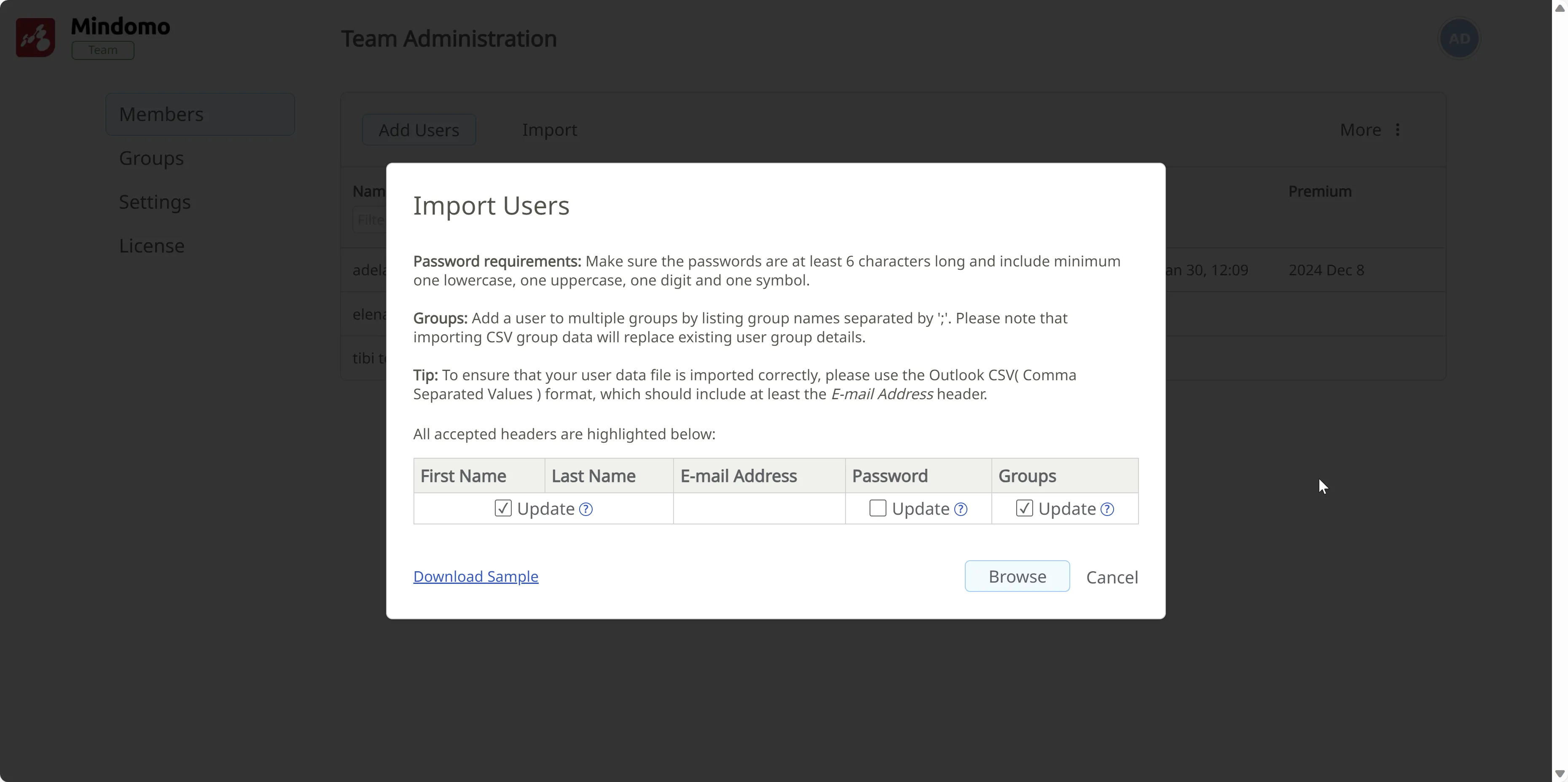1568x782 pixels.
Task: Click the Team badge under Mindomo
Action: [x=102, y=50]
